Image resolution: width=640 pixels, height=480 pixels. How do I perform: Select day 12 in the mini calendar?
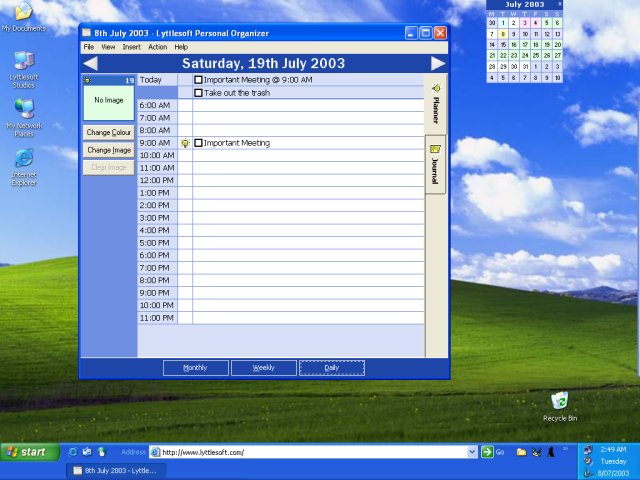click(547, 34)
